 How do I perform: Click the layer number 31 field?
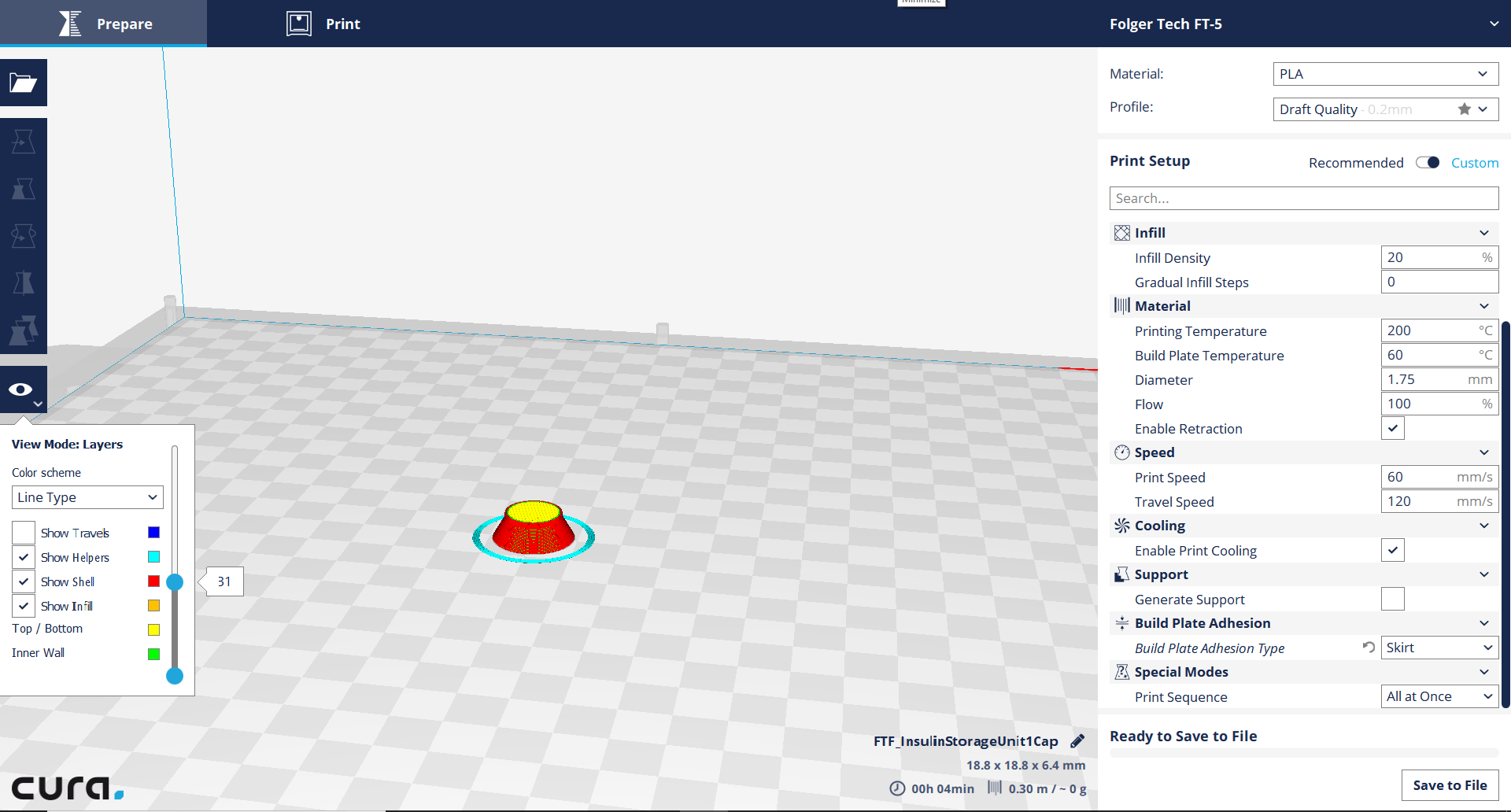point(224,581)
